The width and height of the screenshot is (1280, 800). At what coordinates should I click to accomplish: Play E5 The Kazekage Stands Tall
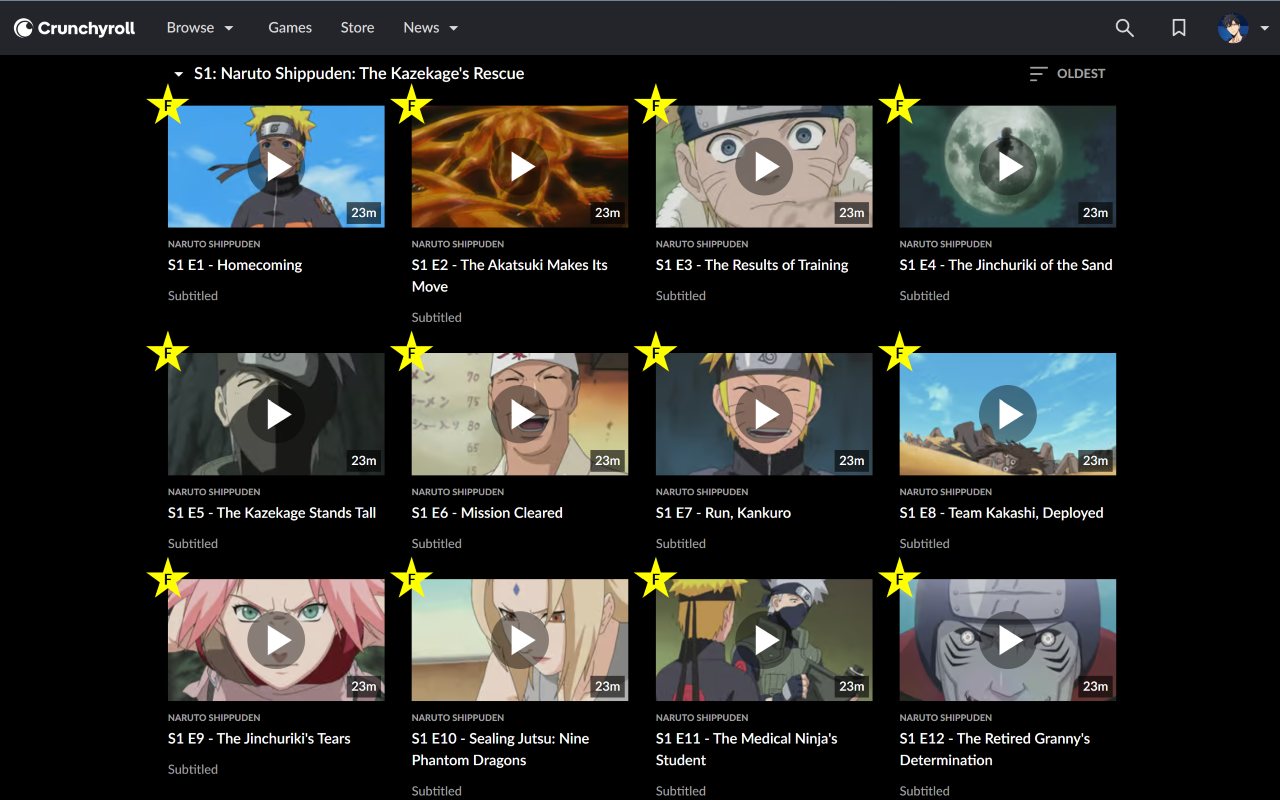click(x=276, y=414)
